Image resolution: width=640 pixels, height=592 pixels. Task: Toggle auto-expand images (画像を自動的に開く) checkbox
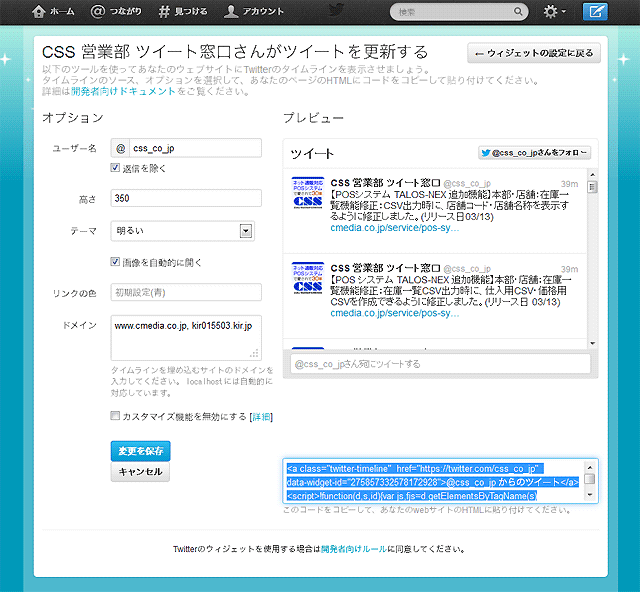click(x=115, y=262)
